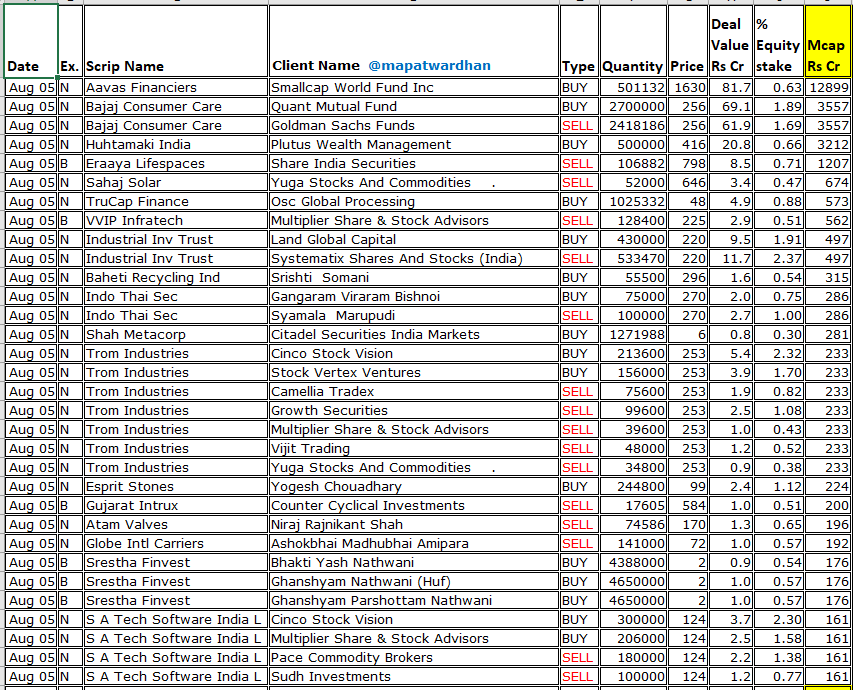Click Yogesh Chouadhary client cell
Image resolution: width=853 pixels, height=690 pixels.
coord(413,487)
